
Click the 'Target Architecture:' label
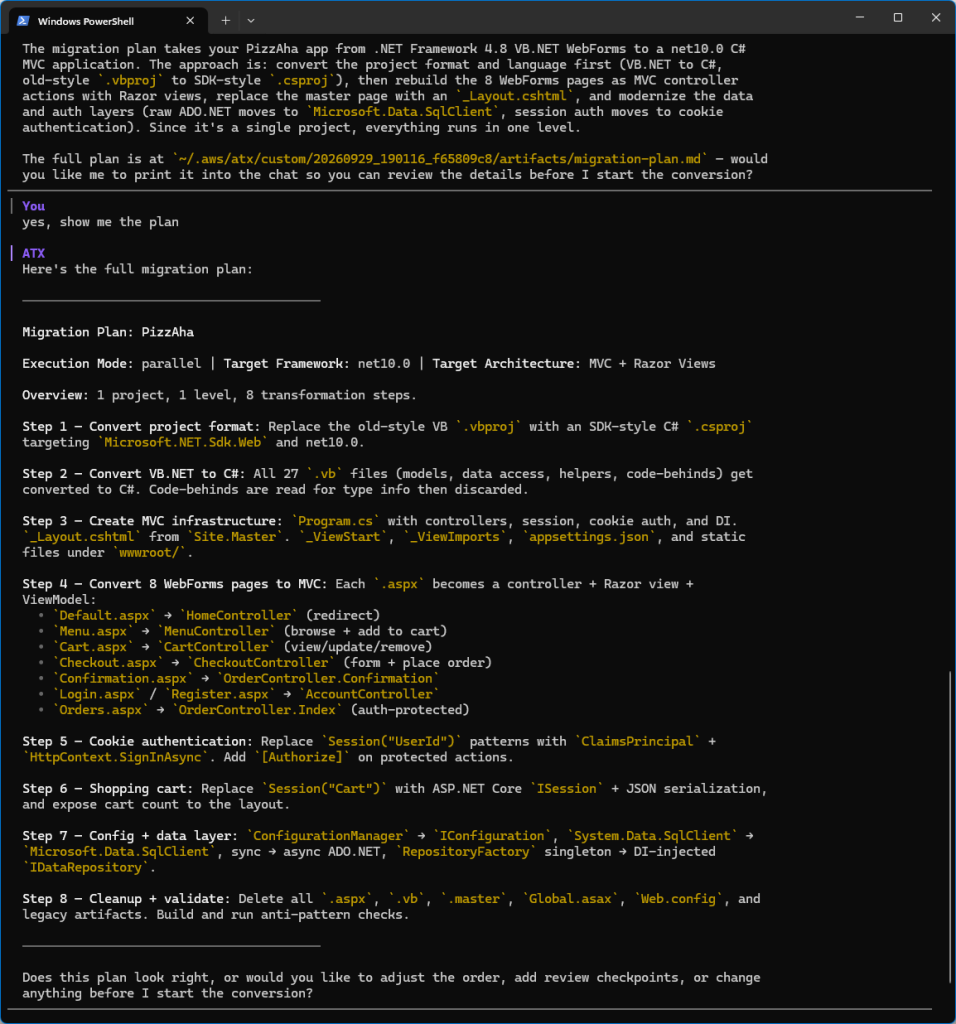(507, 364)
